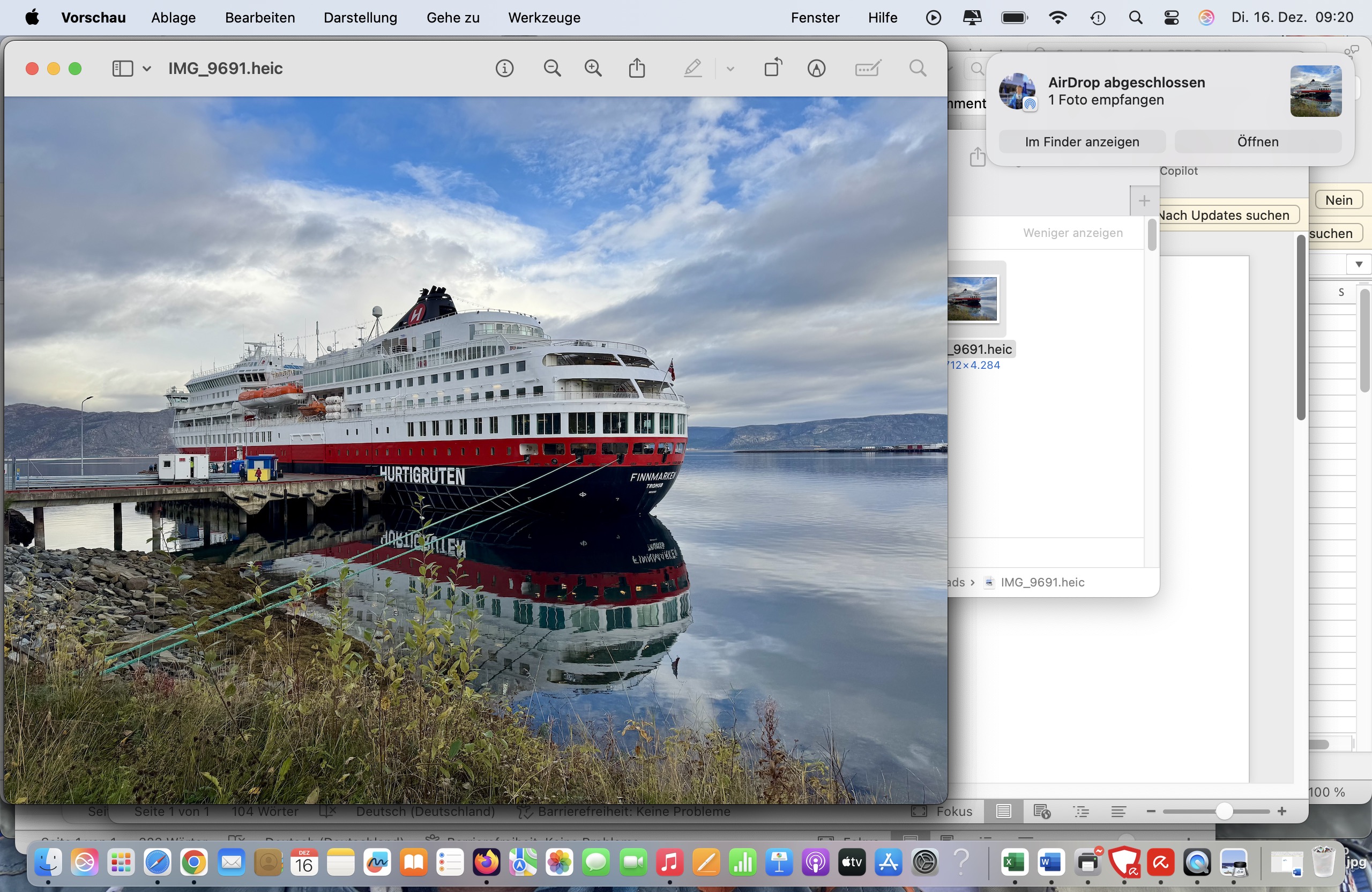Viewport: 1372px width, 892px height.
Task: Open the Werkzeuge menu
Action: [x=543, y=17]
